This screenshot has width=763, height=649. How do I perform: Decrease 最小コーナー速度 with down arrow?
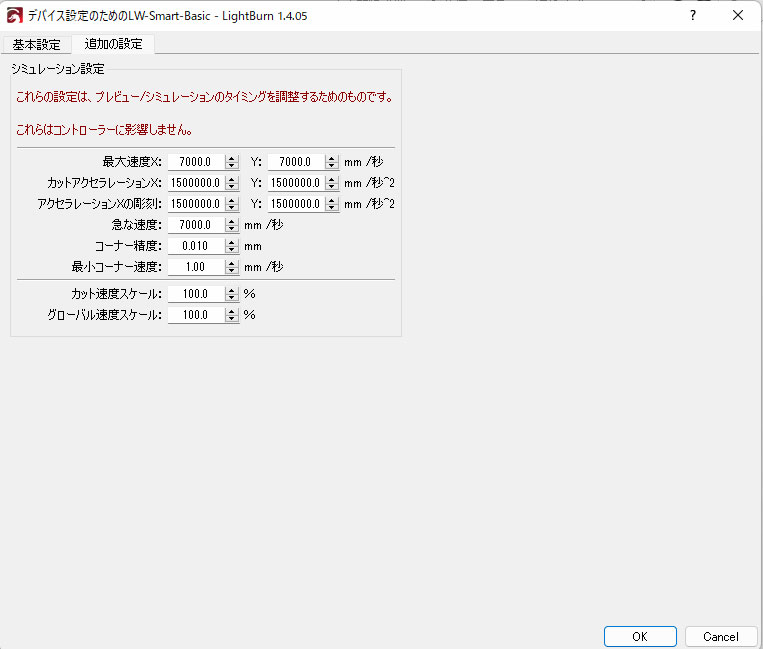point(232,270)
